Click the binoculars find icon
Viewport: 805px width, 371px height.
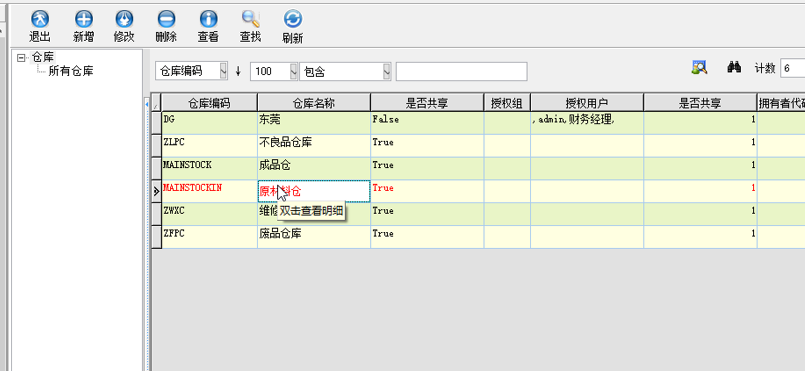(734, 67)
